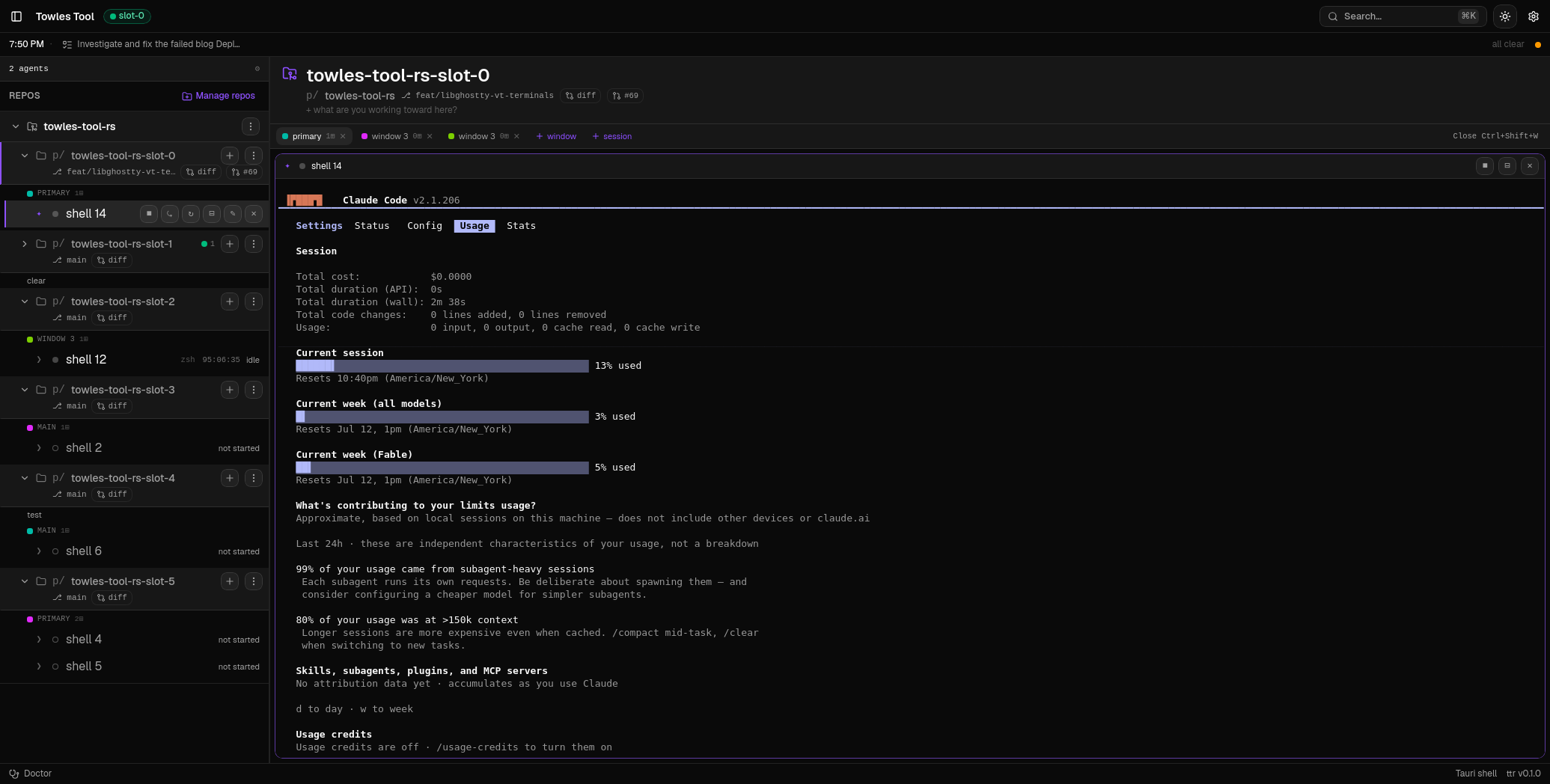Viewport: 1550px width, 784px height.
Task: Open kebab menu on slot-5 row
Action: click(x=254, y=581)
